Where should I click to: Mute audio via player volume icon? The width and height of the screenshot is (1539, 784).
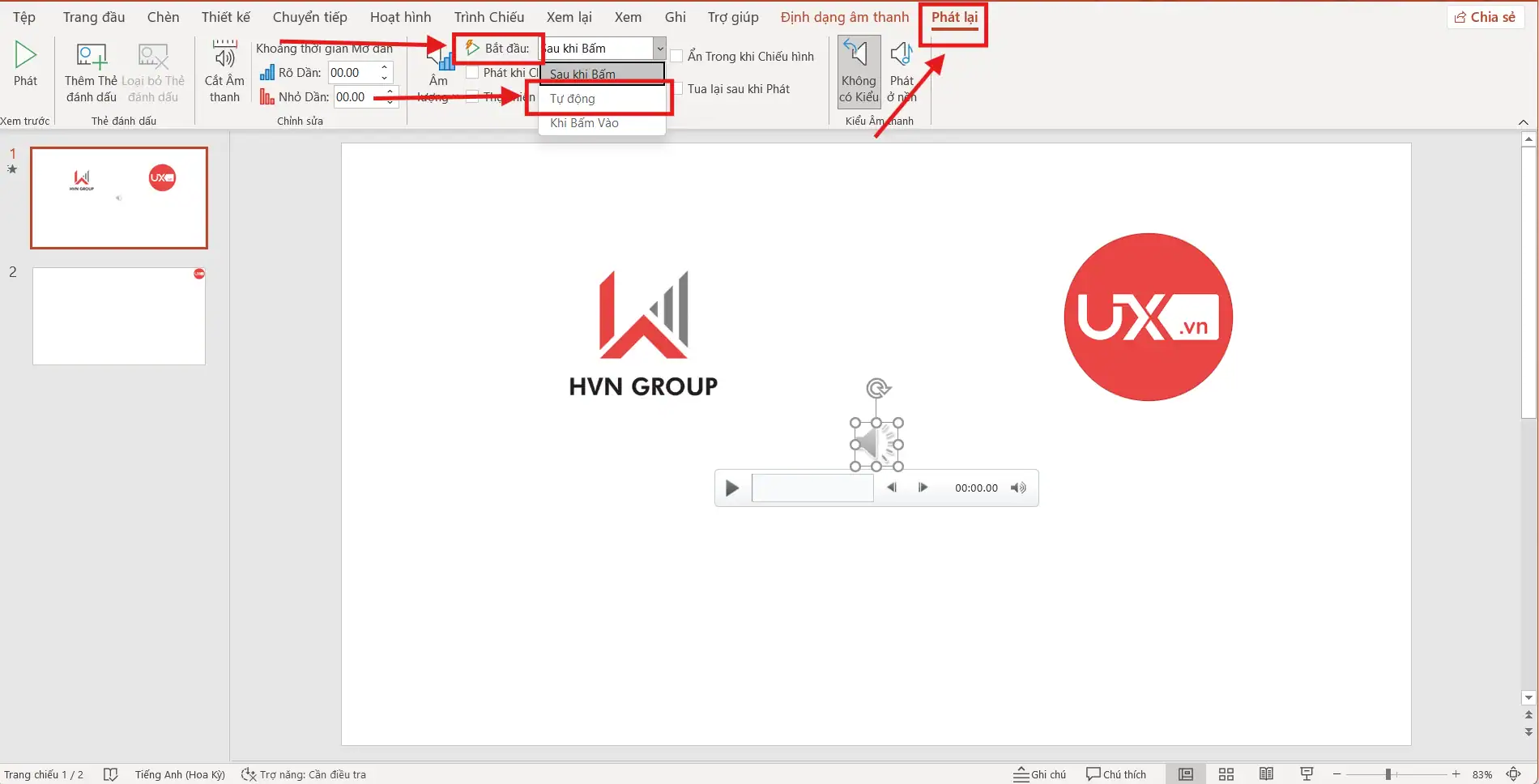pos(1018,488)
